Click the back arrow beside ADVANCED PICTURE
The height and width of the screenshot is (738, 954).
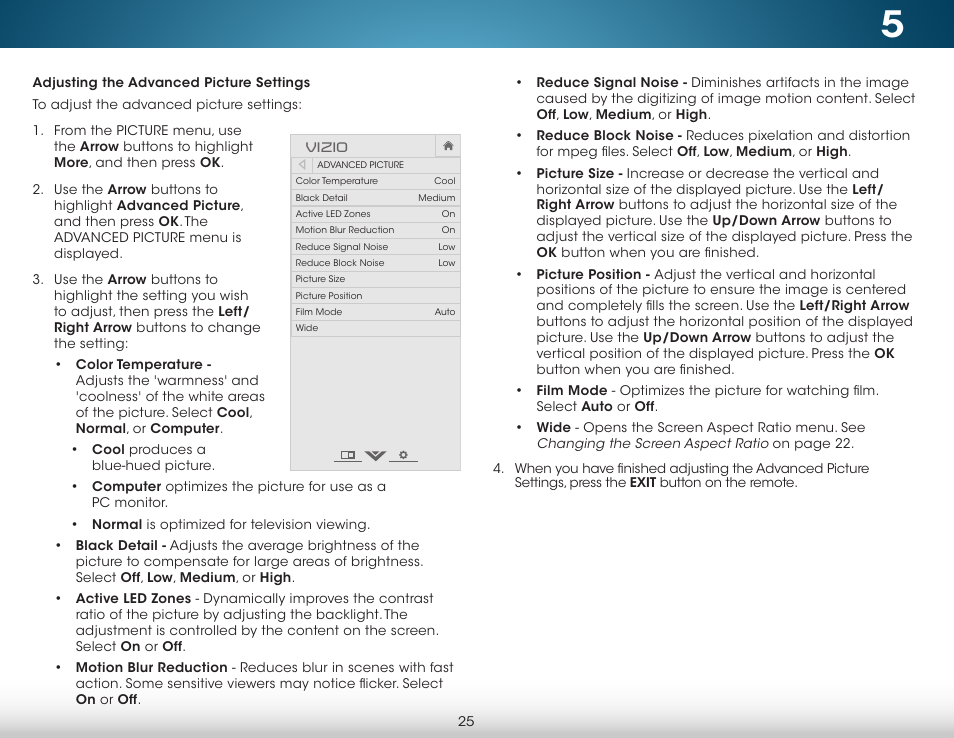[302, 164]
